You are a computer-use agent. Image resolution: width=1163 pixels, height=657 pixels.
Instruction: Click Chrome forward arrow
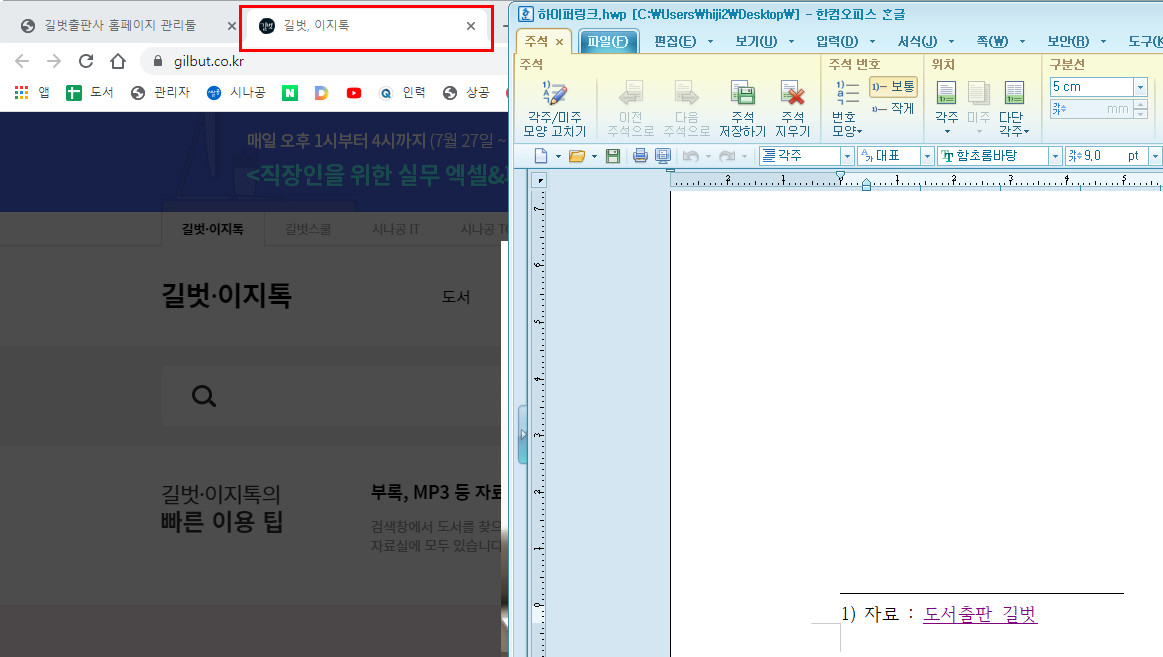coord(53,61)
